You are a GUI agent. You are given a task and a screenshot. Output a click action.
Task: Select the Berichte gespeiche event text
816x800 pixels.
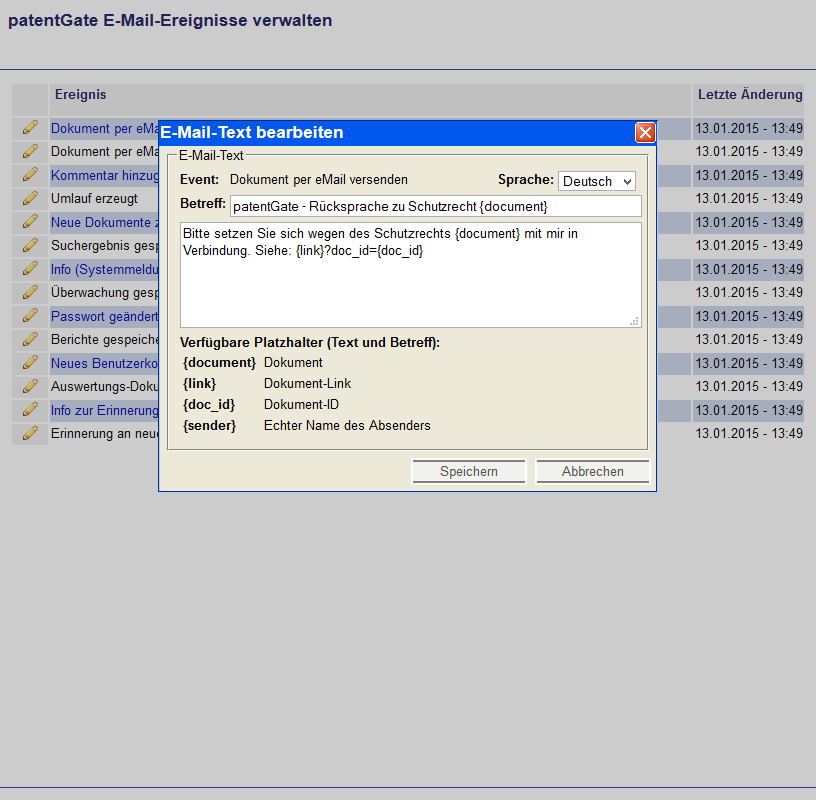click(105, 339)
